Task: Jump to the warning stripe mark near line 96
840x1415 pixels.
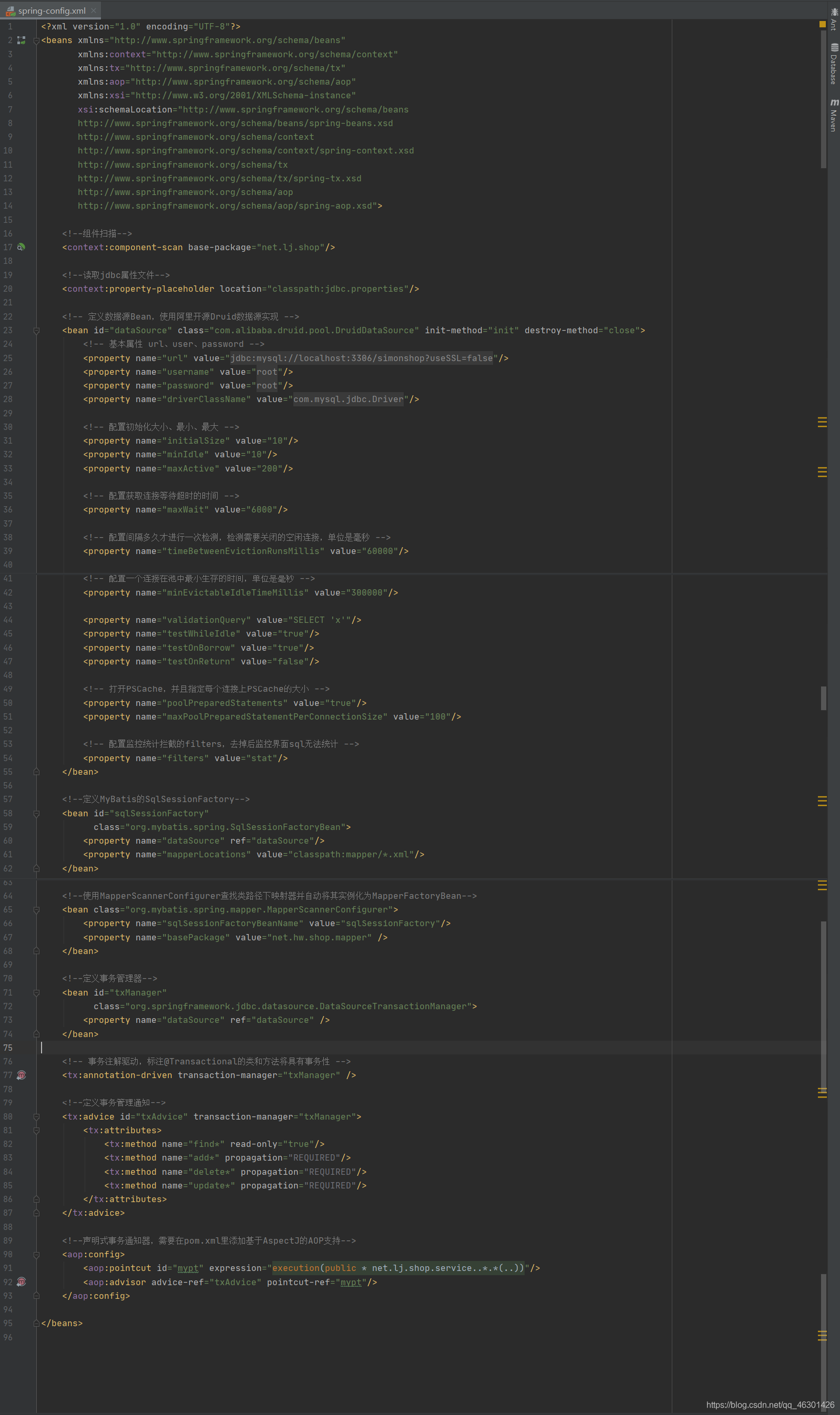Action: 823,1336
